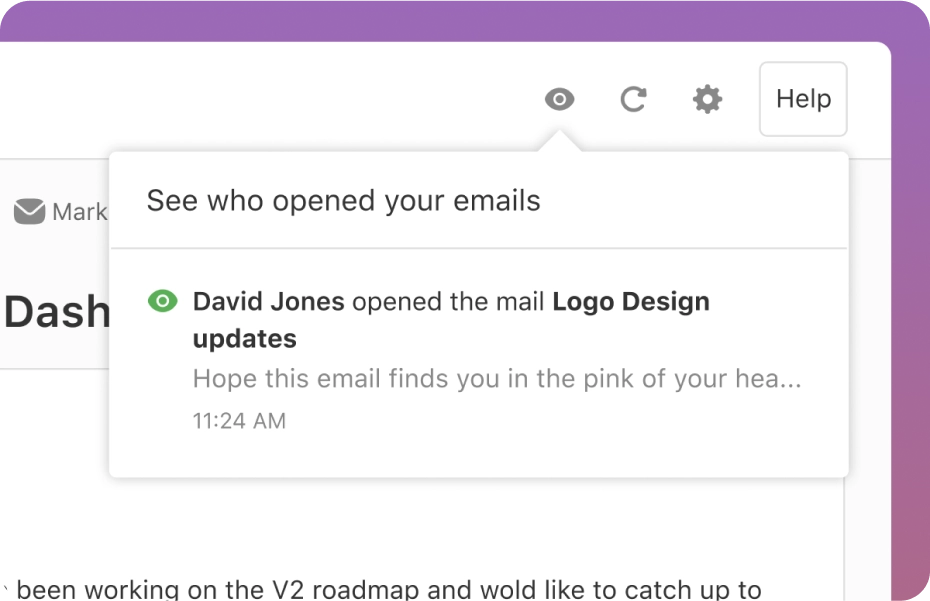Click the "See who opened your emails" heading
The width and height of the screenshot is (930, 601).
(343, 201)
